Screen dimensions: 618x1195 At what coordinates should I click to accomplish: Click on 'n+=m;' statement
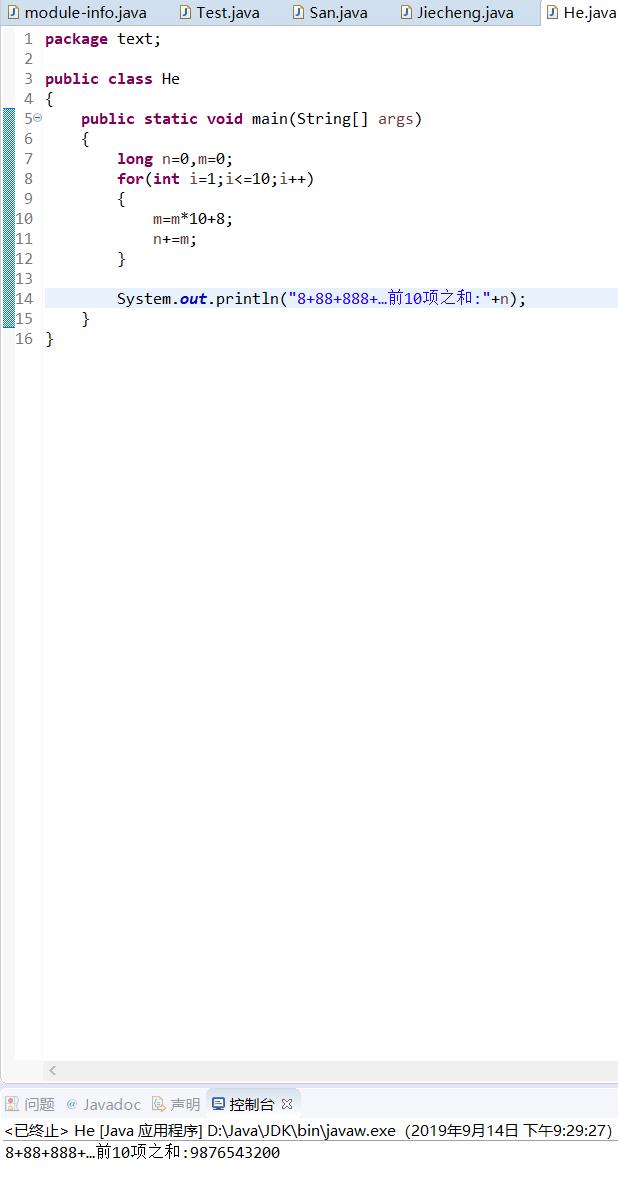[x=175, y=239]
